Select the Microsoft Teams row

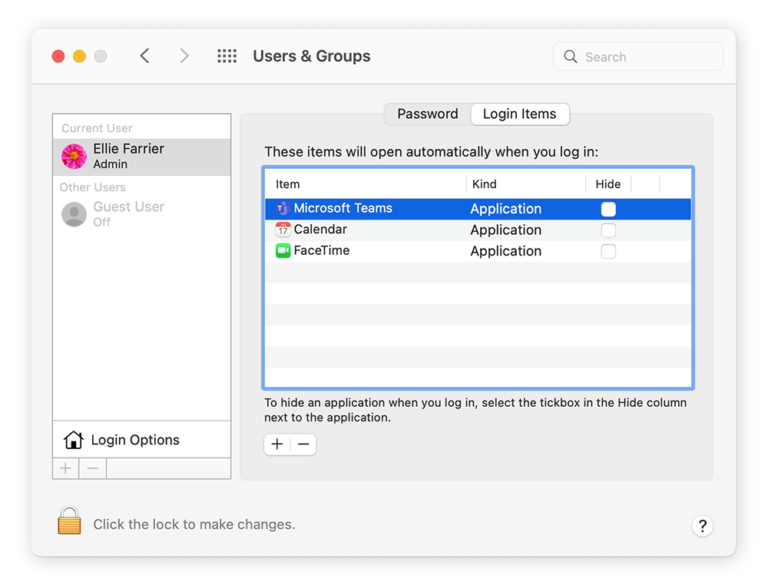[478, 209]
